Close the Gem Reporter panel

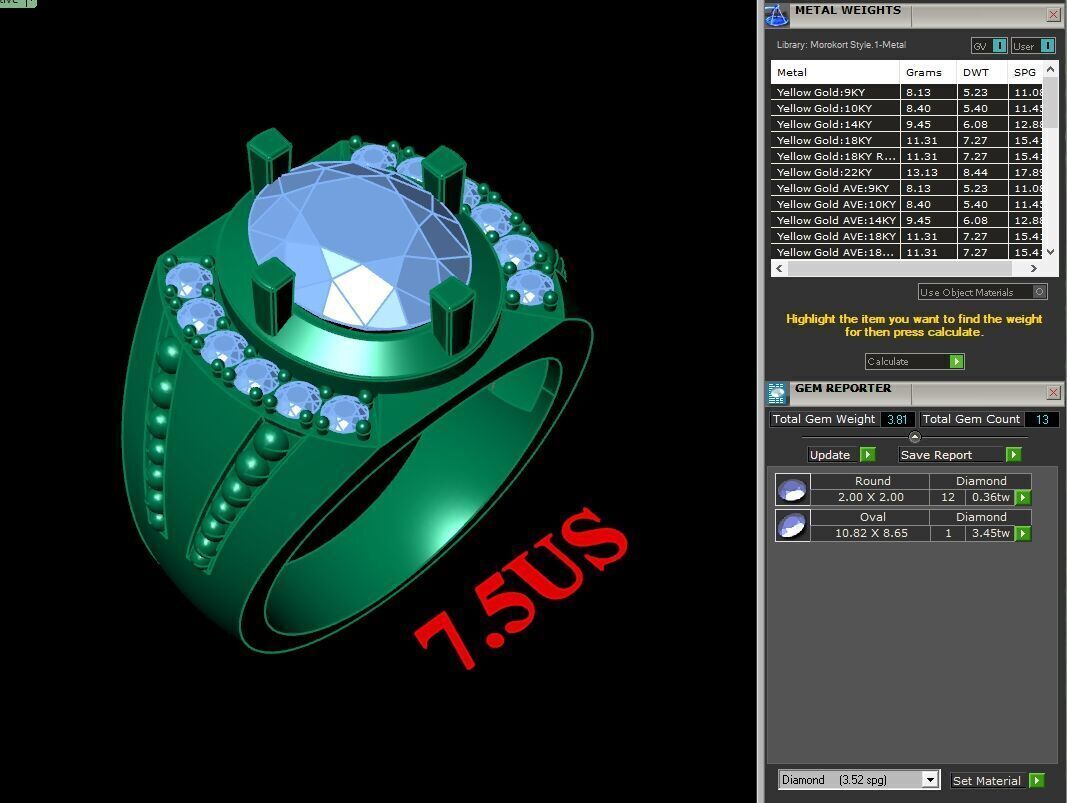pyautogui.click(x=1053, y=392)
